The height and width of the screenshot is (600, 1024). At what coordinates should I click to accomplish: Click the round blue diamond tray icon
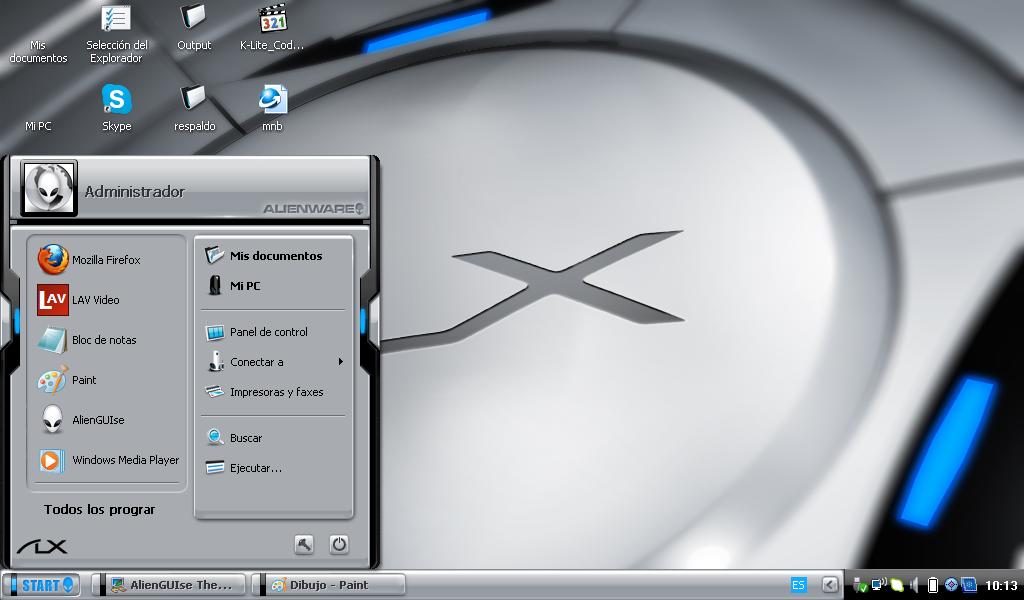pos(951,584)
